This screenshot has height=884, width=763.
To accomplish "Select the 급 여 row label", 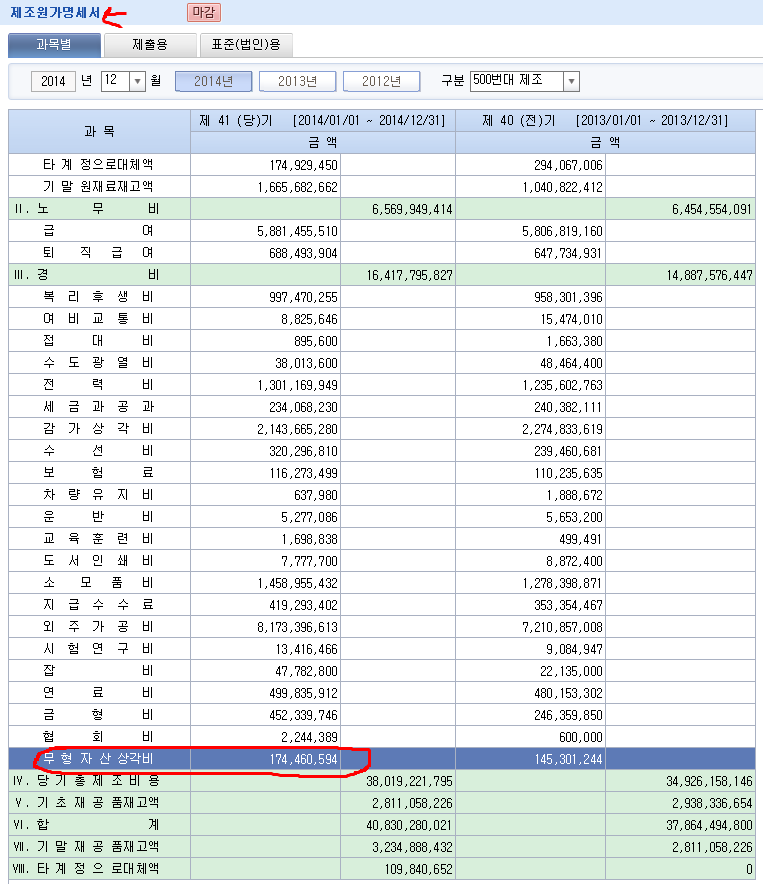I will pyautogui.click(x=98, y=231).
